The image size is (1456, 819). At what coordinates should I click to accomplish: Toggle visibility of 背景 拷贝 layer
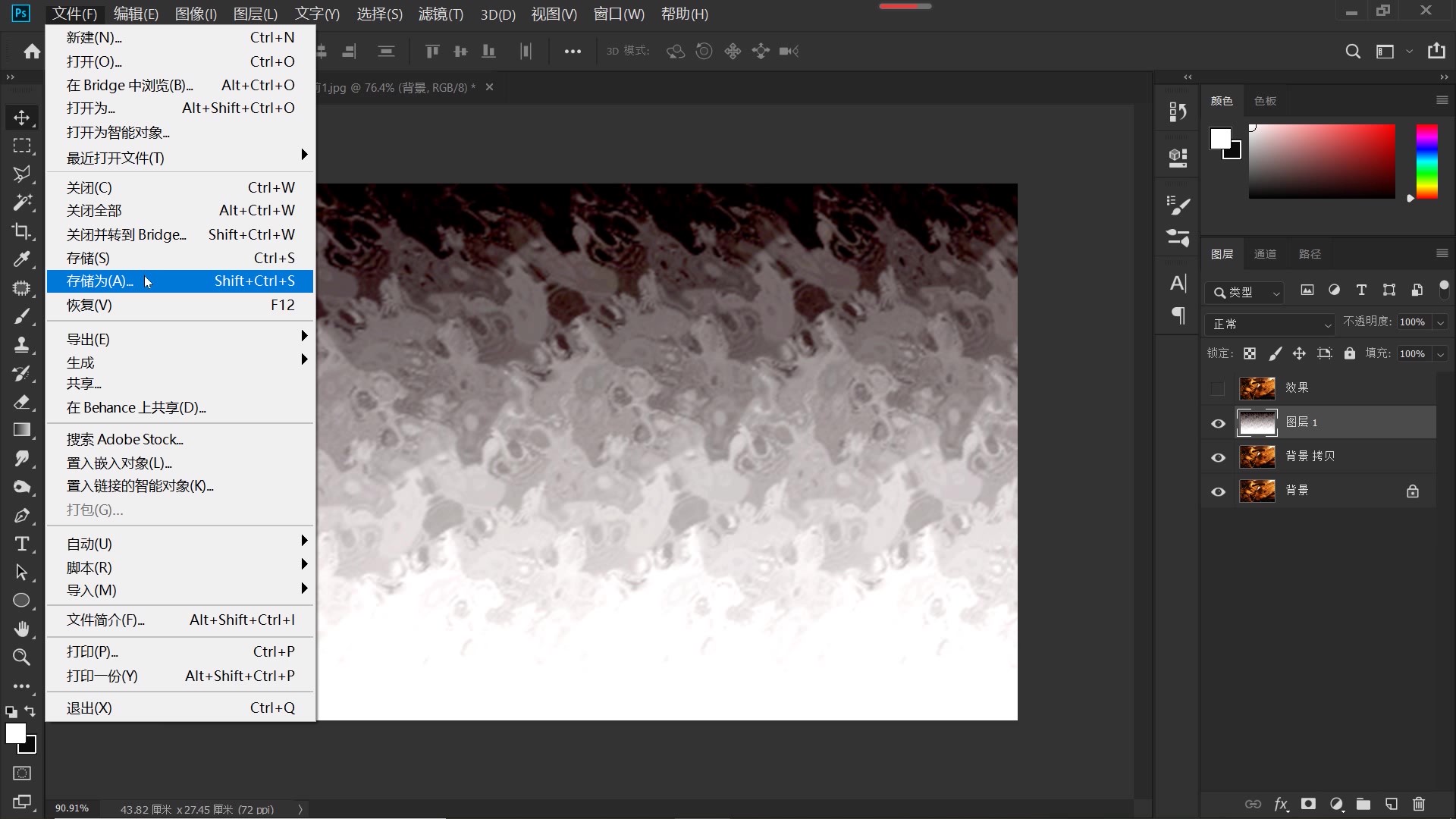(x=1218, y=457)
